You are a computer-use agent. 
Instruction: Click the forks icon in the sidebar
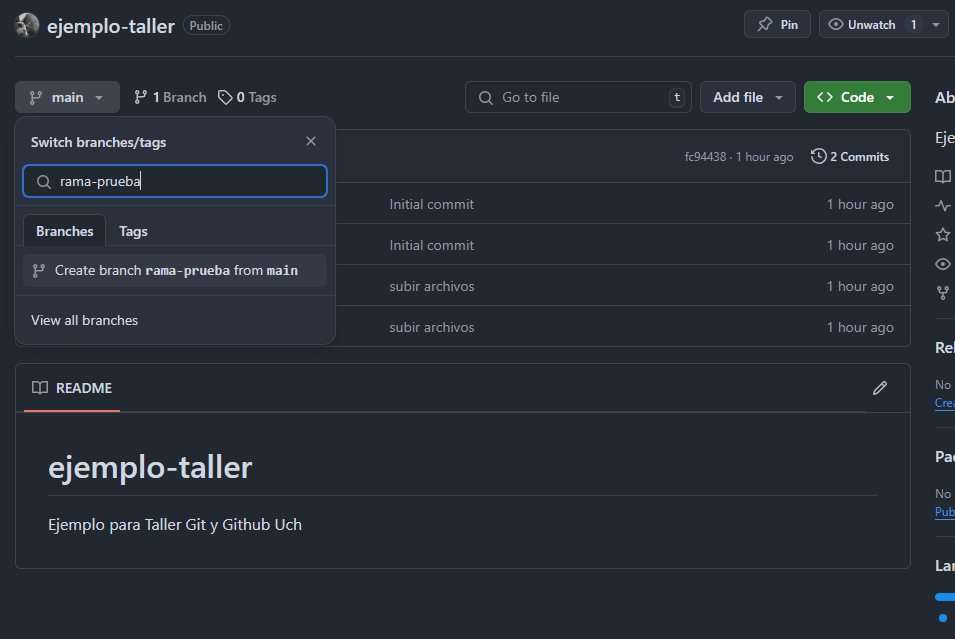pyautogui.click(x=943, y=293)
